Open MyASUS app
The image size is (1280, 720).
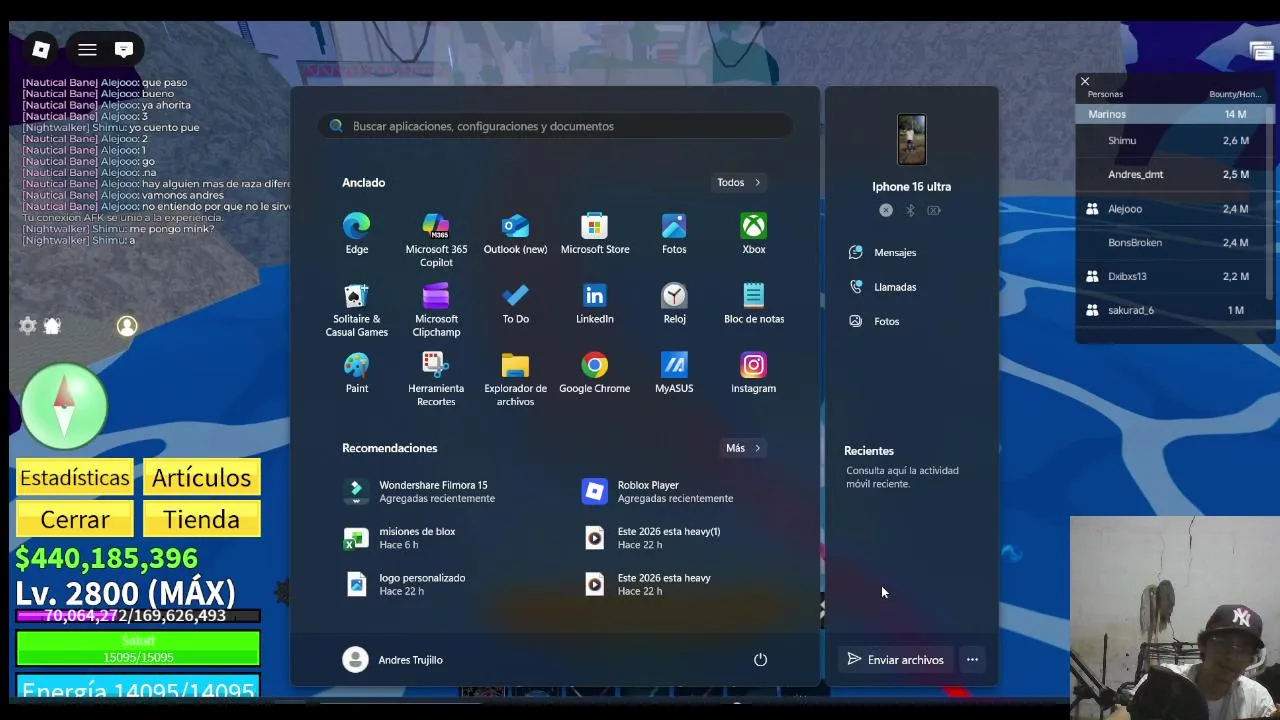coord(674,373)
